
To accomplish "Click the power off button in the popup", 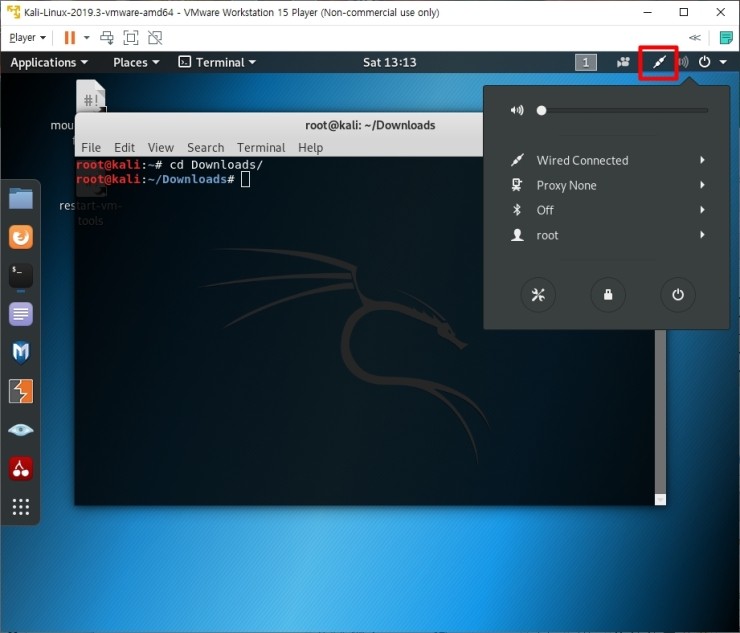I will tap(678, 295).
